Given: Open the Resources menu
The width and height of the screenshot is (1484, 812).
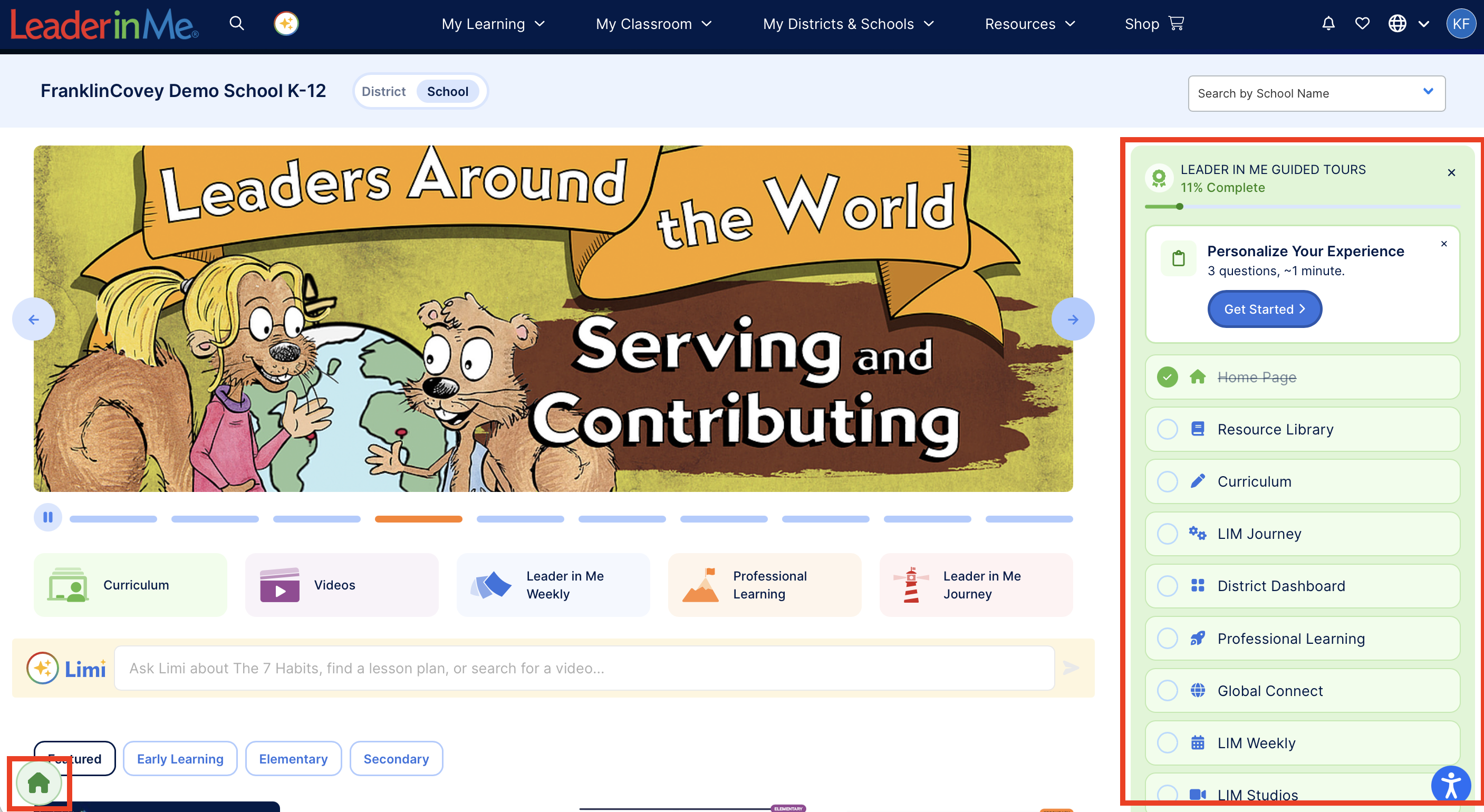Looking at the screenshot, I should coord(1030,24).
